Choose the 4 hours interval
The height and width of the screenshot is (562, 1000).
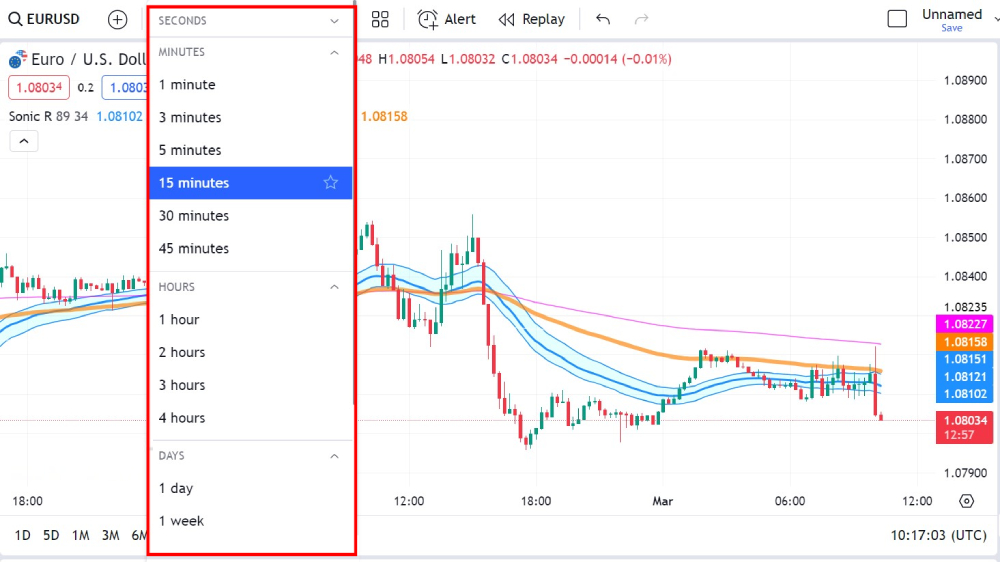click(182, 418)
